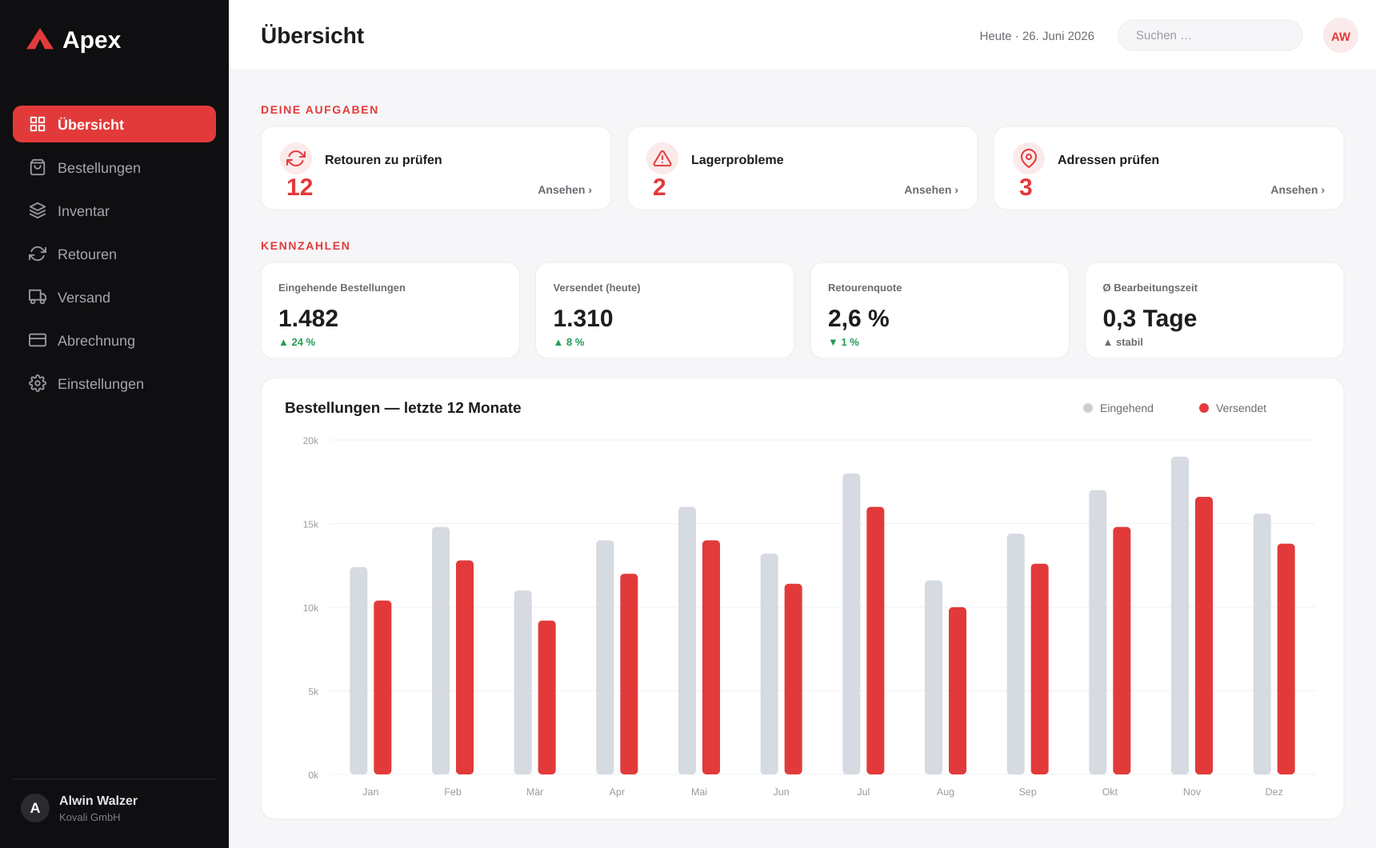The width and height of the screenshot is (1376, 848).
Task: Click the red Versendet bar for Mär
Action: click(x=547, y=698)
